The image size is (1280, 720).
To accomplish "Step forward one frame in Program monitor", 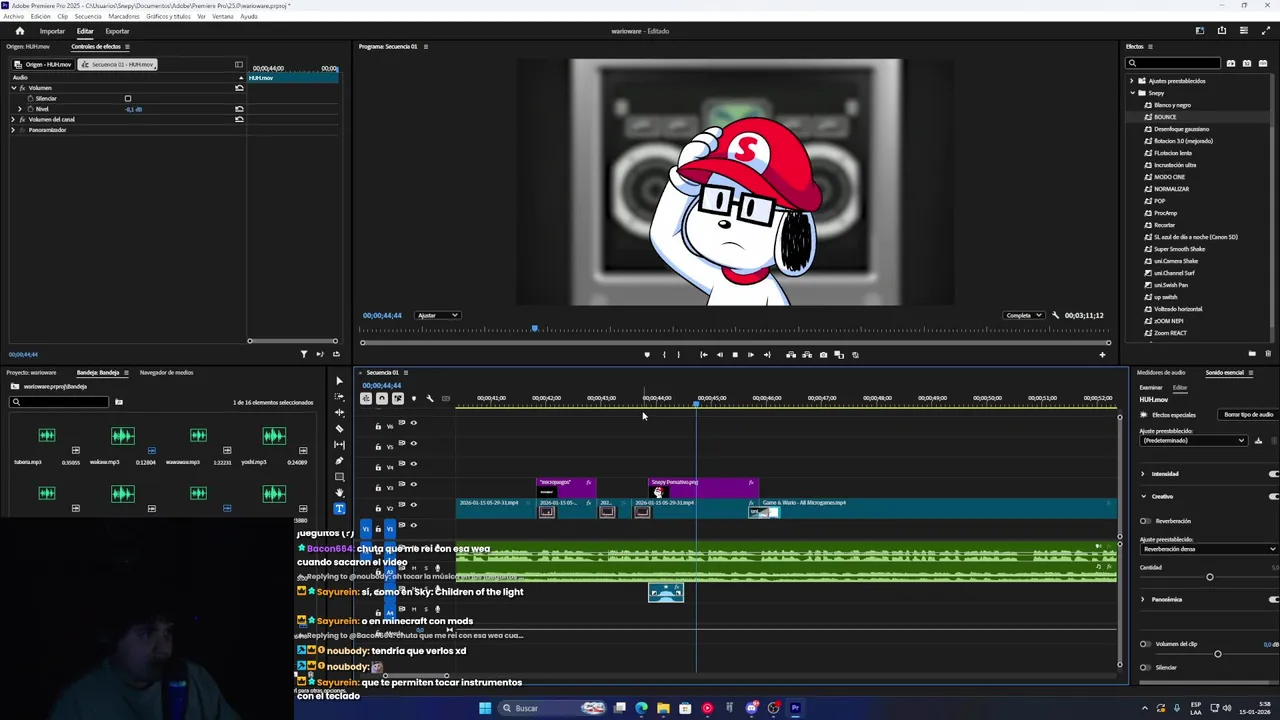I will [x=751, y=355].
